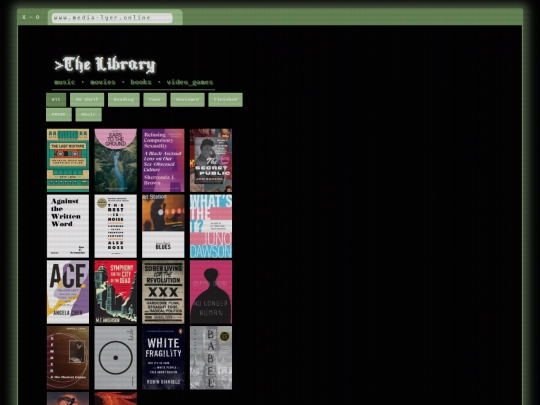Screen dimensions: 540x405
Task: Filter books by On Shelf
Action: 87,100
